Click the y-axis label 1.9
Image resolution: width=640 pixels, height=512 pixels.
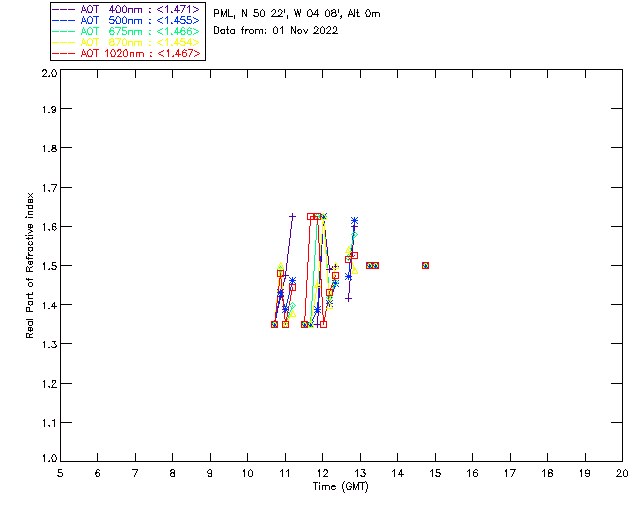49,109
